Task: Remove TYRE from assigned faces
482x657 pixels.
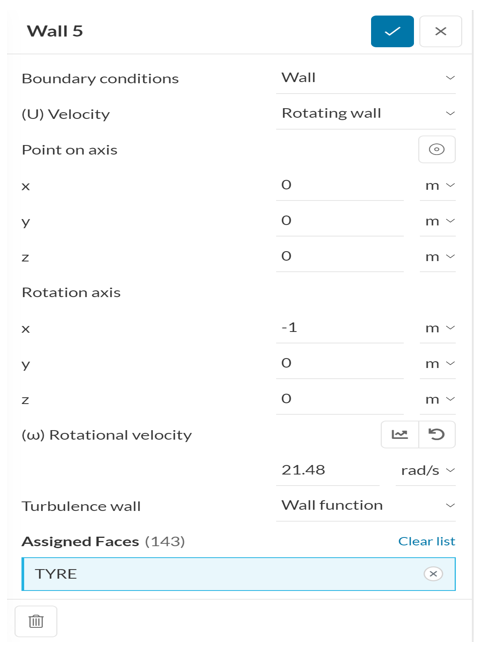Action: click(x=433, y=574)
